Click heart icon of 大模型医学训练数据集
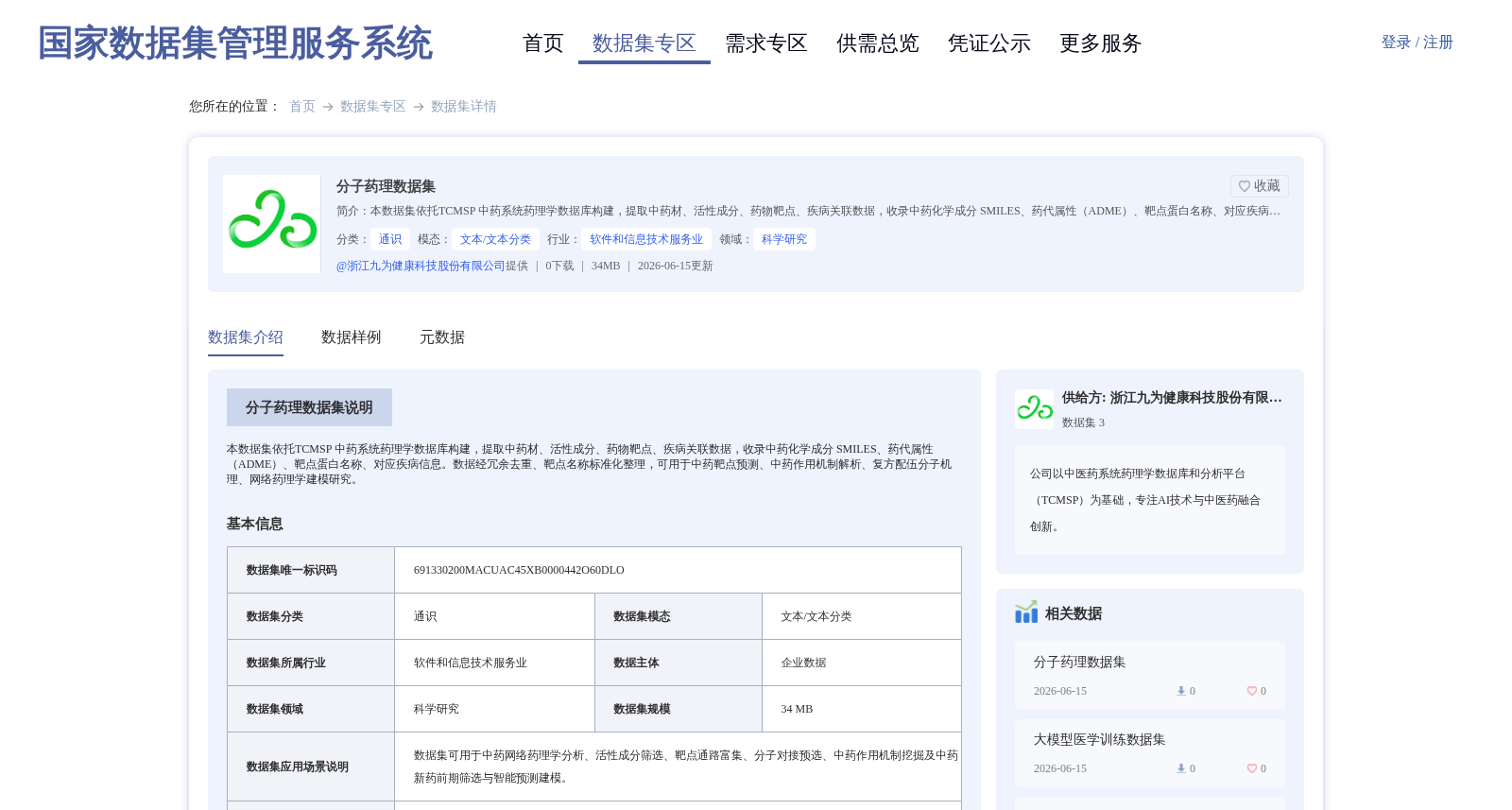 pyautogui.click(x=1252, y=768)
